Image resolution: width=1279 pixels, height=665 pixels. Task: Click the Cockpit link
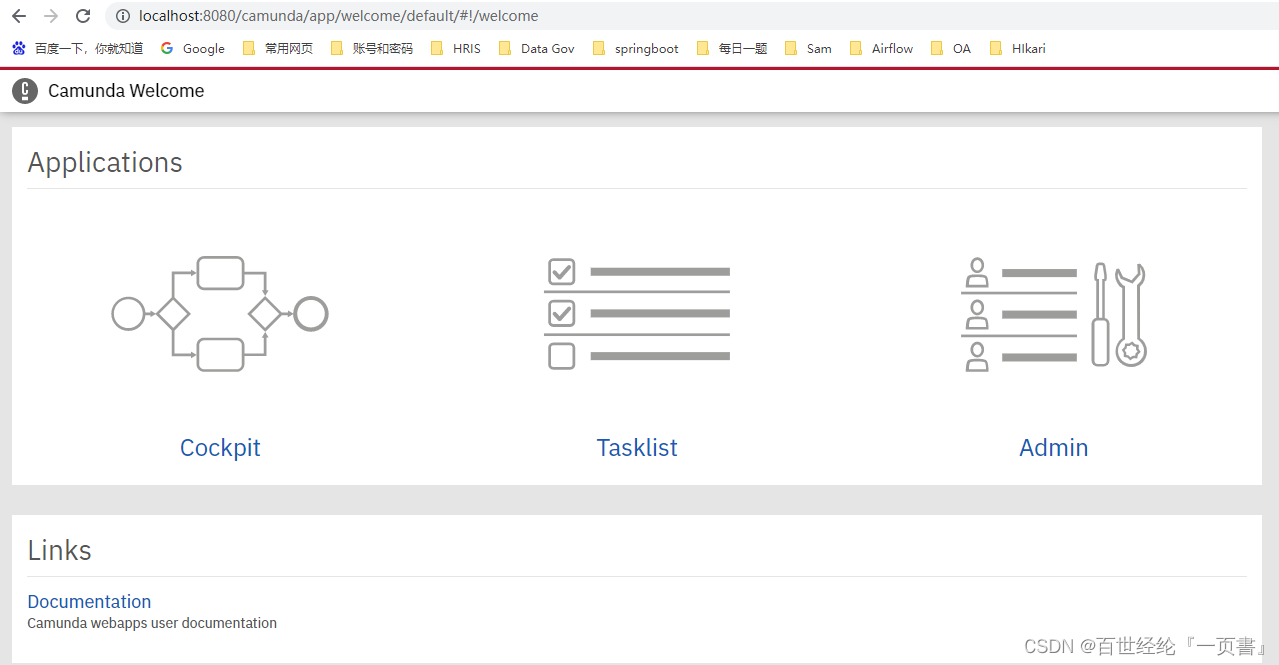[x=220, y=447]
